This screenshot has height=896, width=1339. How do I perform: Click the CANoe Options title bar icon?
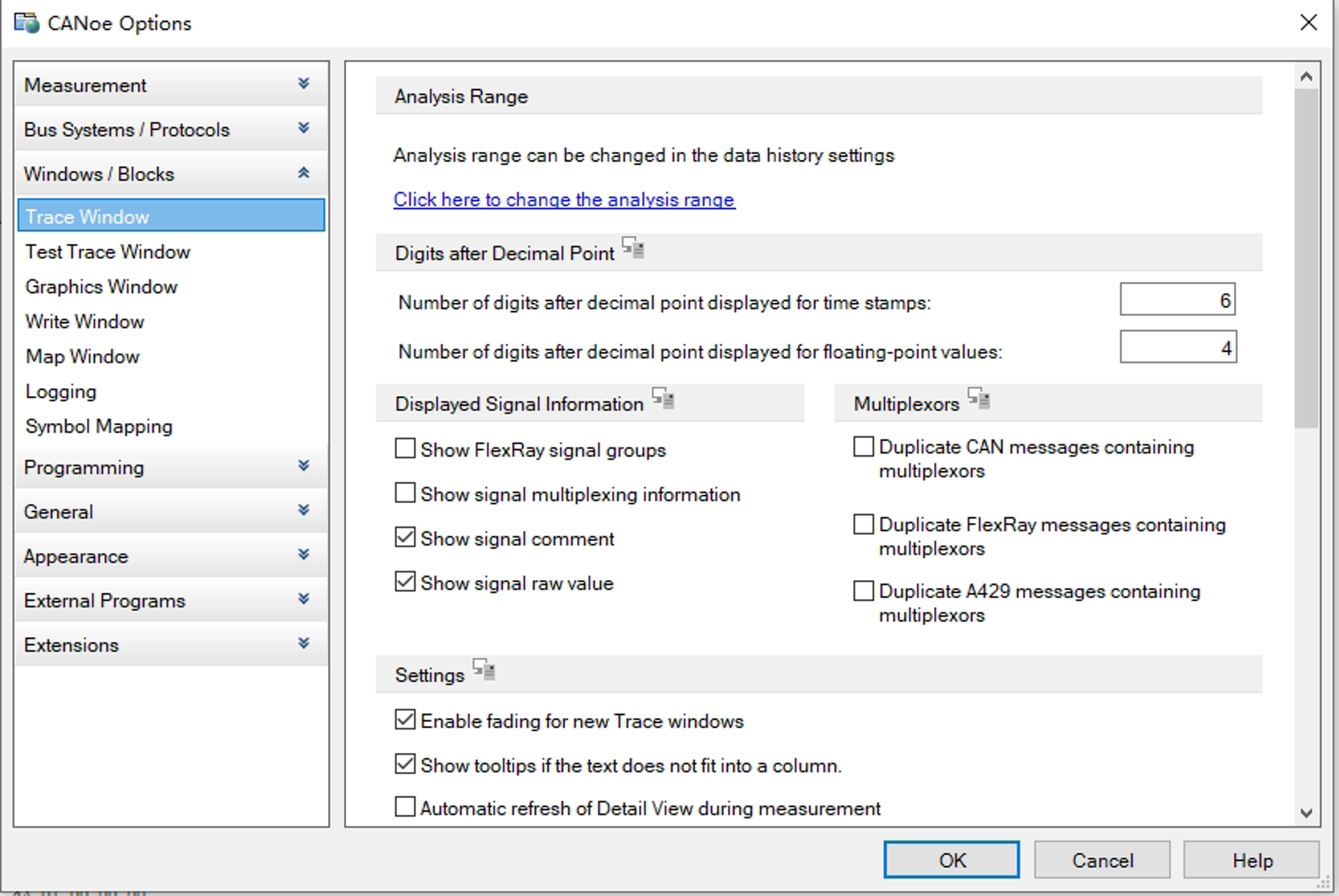27,23
